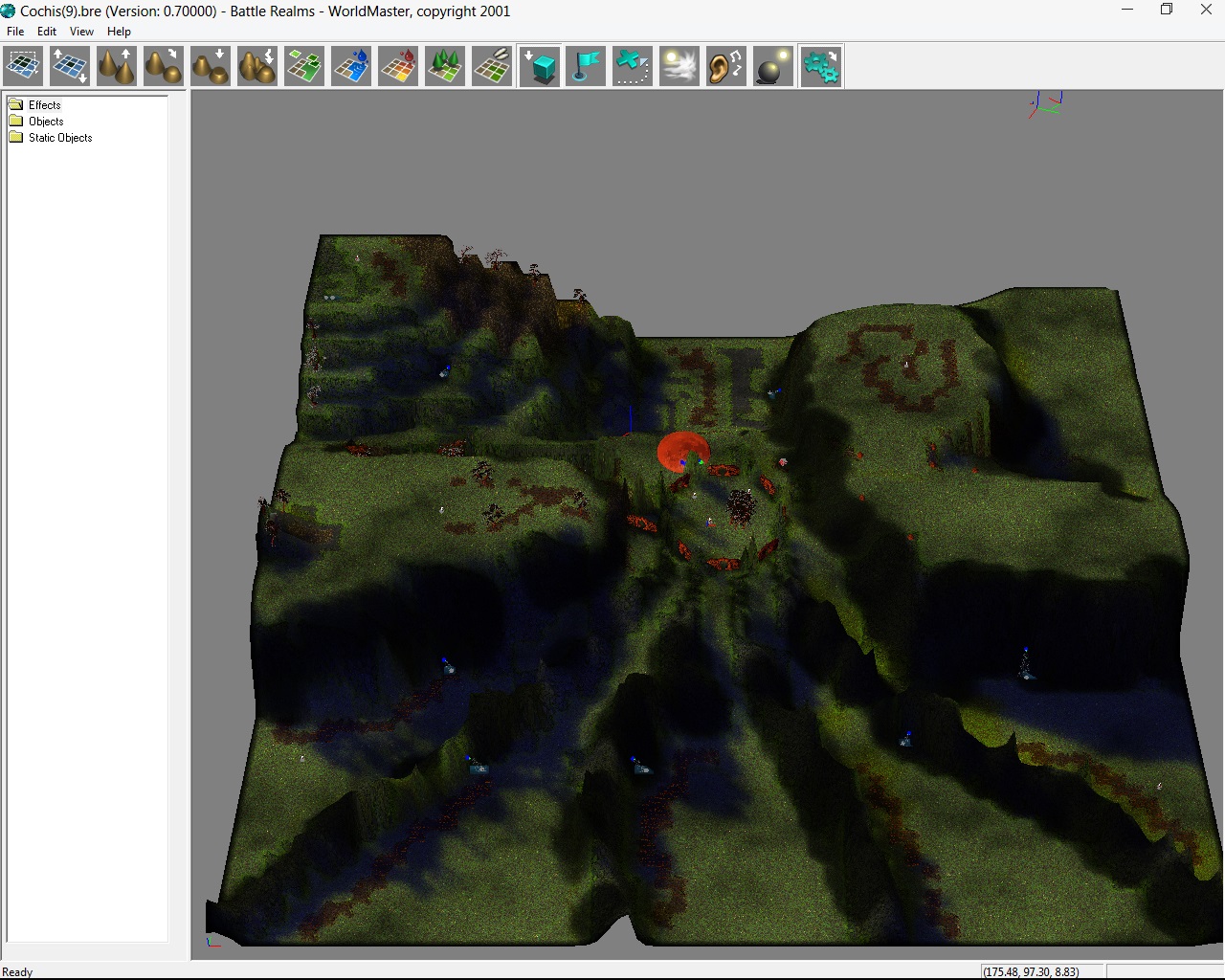Click the cursor coordinates readout in status bar
The height and width of the screenshot is (980, 1225).
(x=1032, y=971)
